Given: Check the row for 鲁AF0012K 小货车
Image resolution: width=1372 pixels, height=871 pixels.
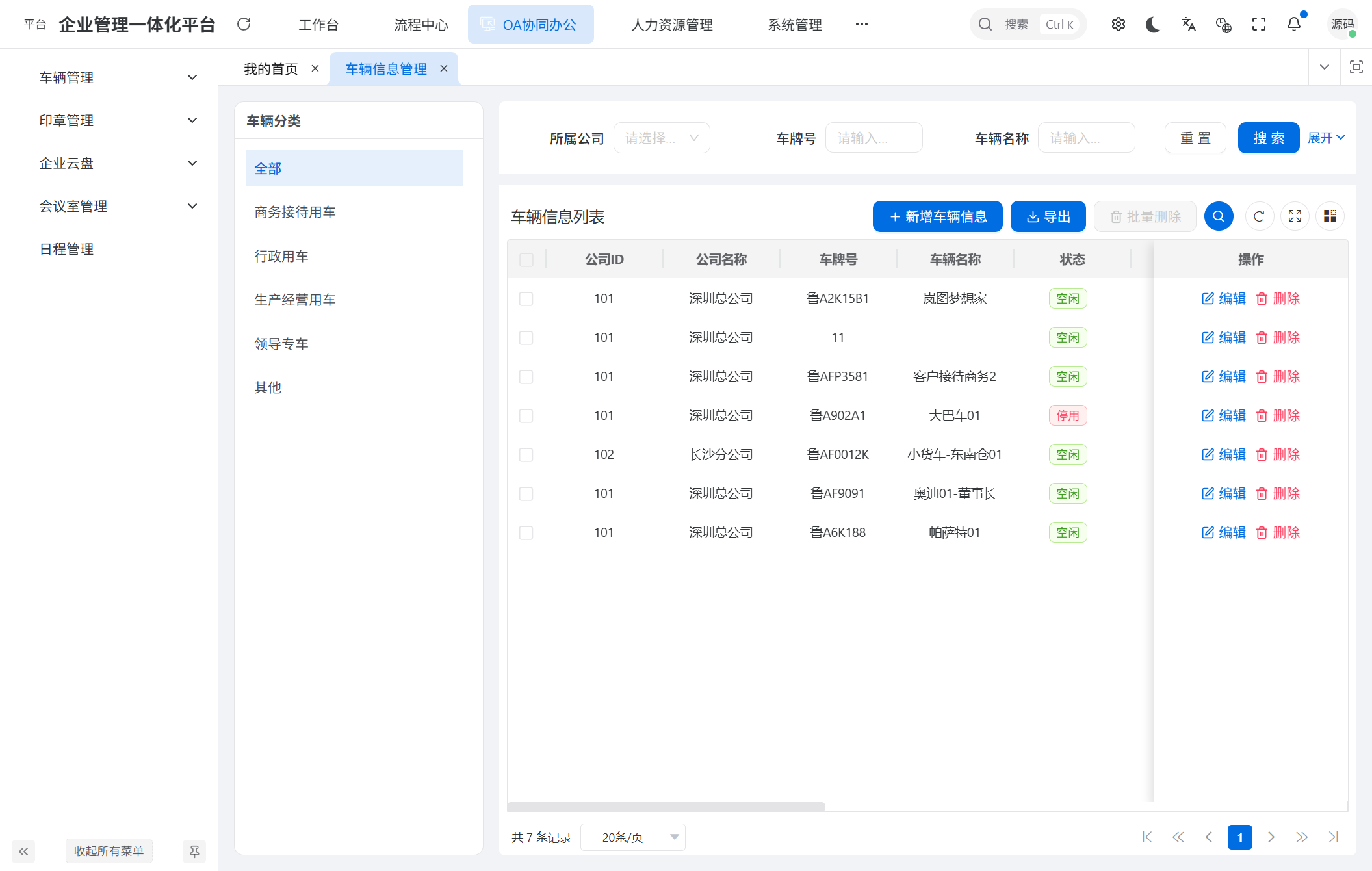Looking at the screenshot, I should [x=526, y=454].
